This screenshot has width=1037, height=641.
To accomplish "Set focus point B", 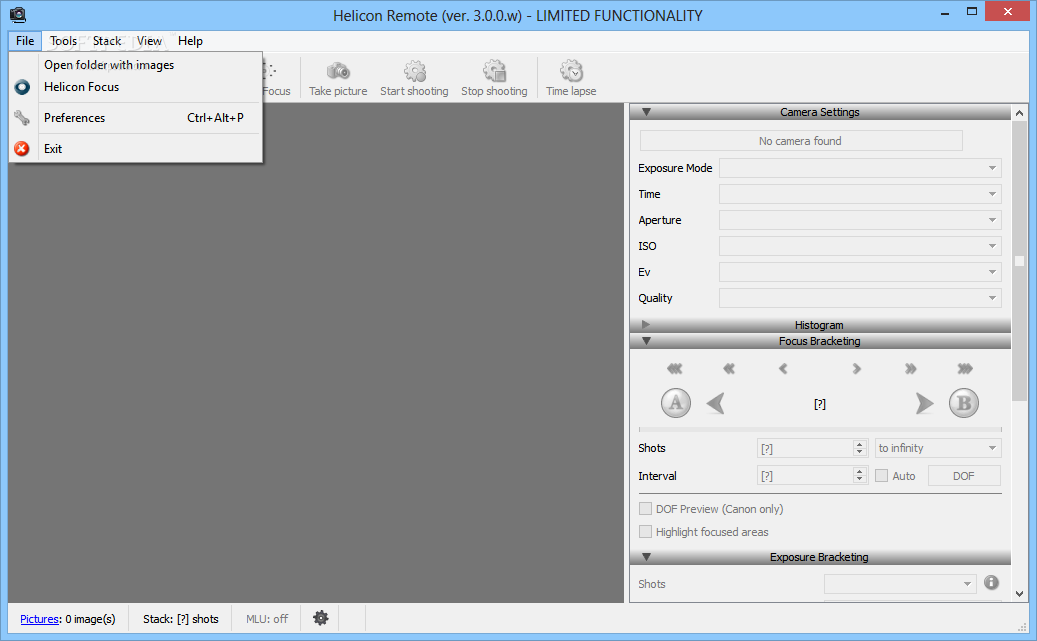I will [x=964, y=403].
